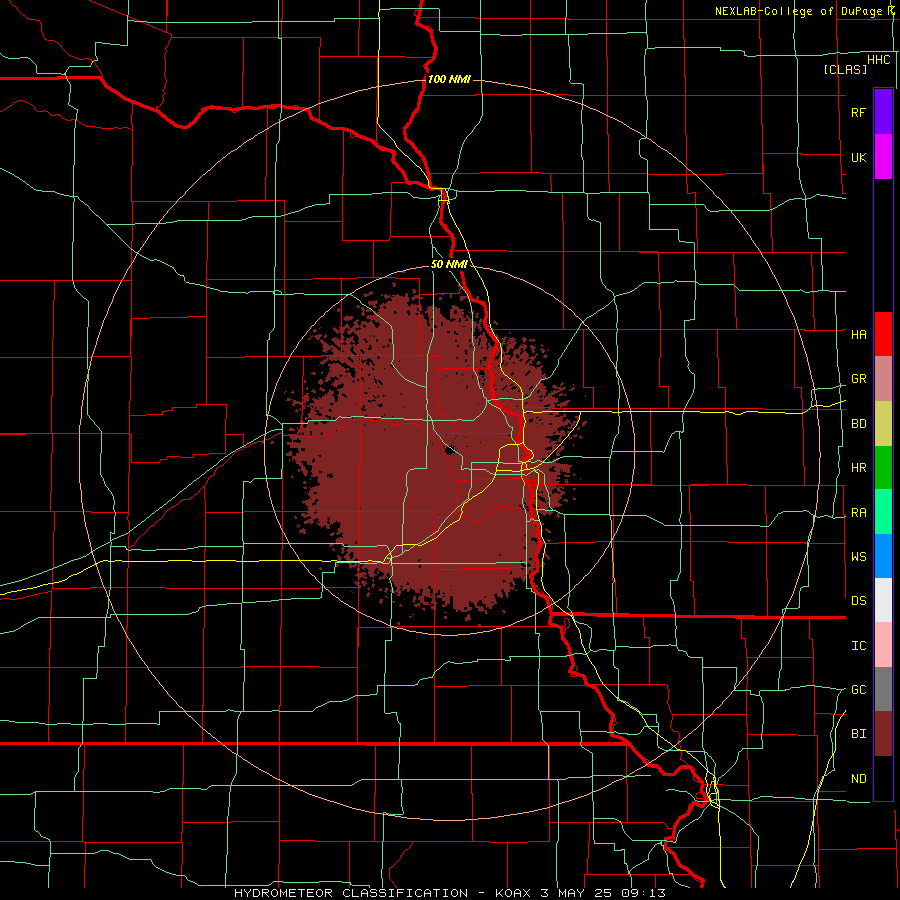Click the DS legend label
This screenshot has height=900, width=900.
coord(858,600)
